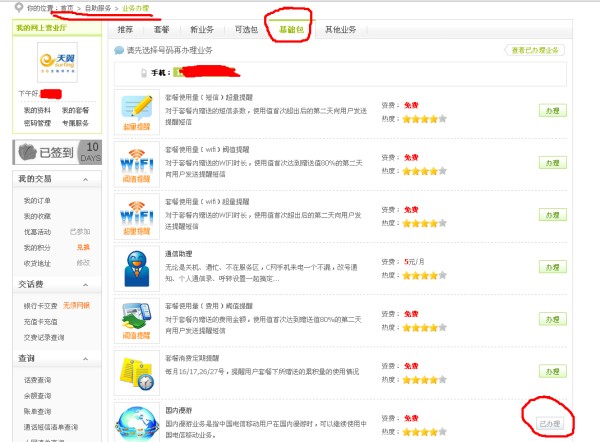Open 我的资料 link
600x442 pixels.
(x=37, y=110)
